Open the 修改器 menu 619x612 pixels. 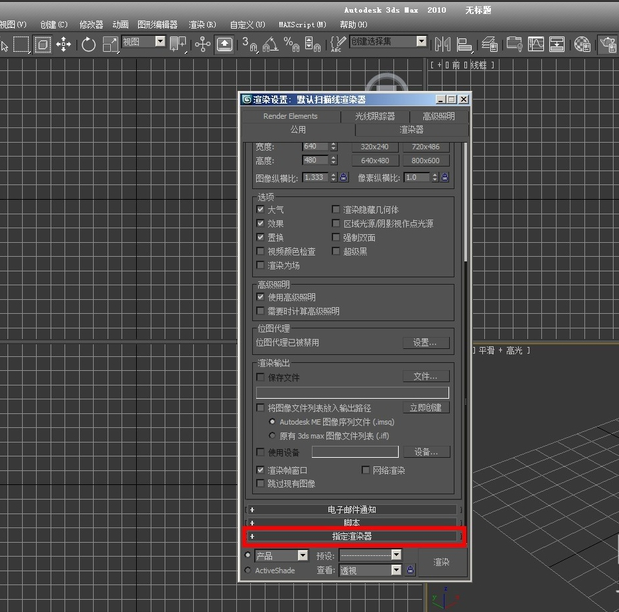pyautogui.click(x=91, y=24)
